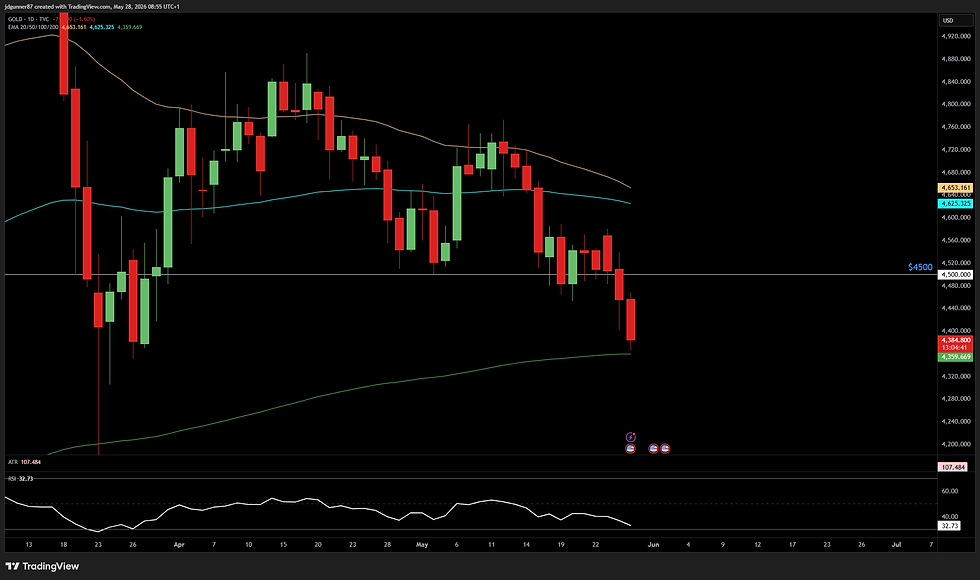Click the 4,240.000 price scale label

pyautogui.click(x=956, y=421)
